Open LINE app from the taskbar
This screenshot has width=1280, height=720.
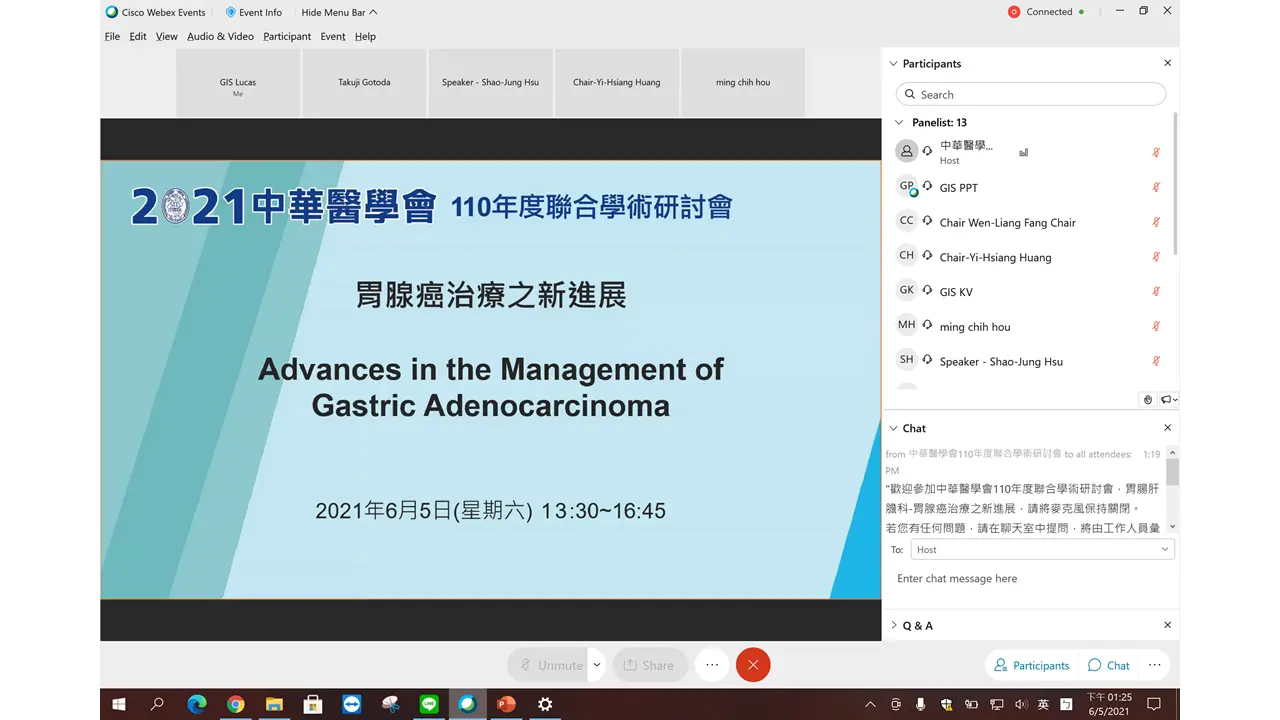point(429,704)
